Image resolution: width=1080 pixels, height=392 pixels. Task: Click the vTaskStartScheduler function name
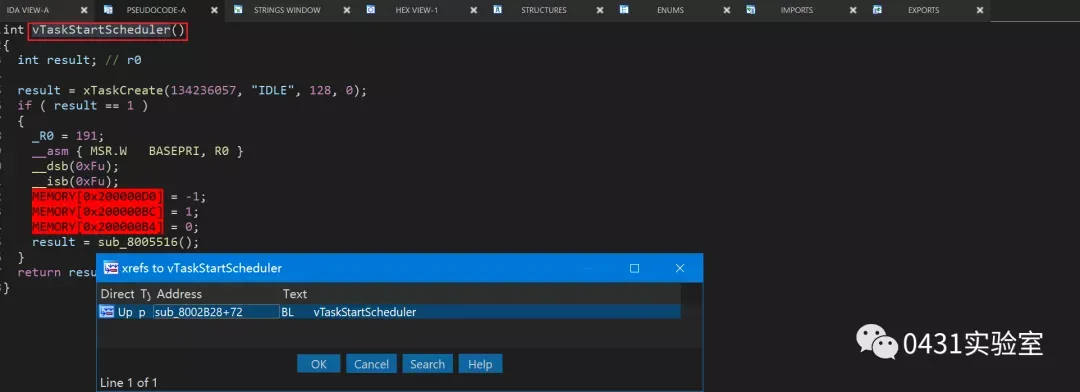click(x=101, y=30)
